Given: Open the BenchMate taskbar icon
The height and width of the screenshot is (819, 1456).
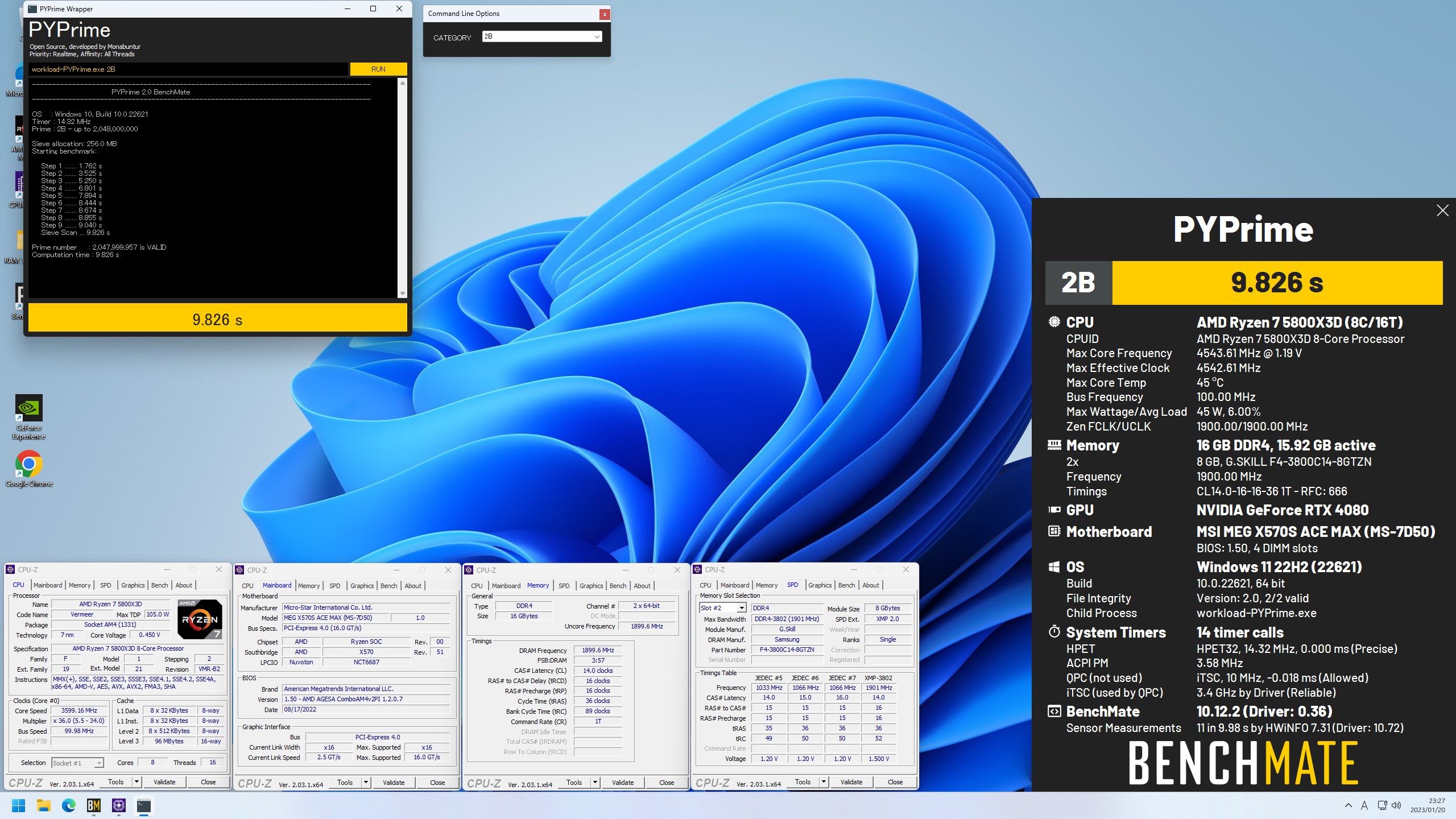Looking at the screenshot, I should point(94,805).
